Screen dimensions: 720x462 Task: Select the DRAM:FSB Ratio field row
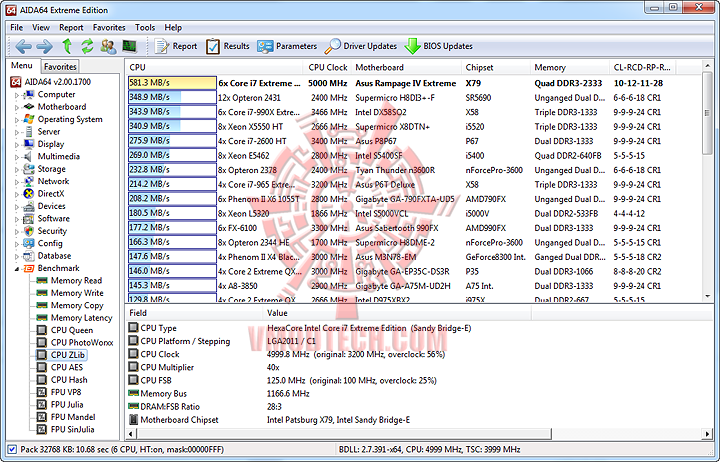pyautogui.click(x=328, y=407)
